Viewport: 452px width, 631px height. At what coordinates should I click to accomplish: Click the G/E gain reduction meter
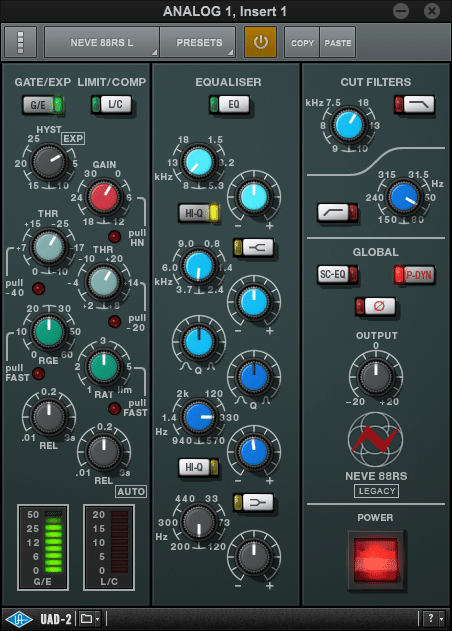43,548
